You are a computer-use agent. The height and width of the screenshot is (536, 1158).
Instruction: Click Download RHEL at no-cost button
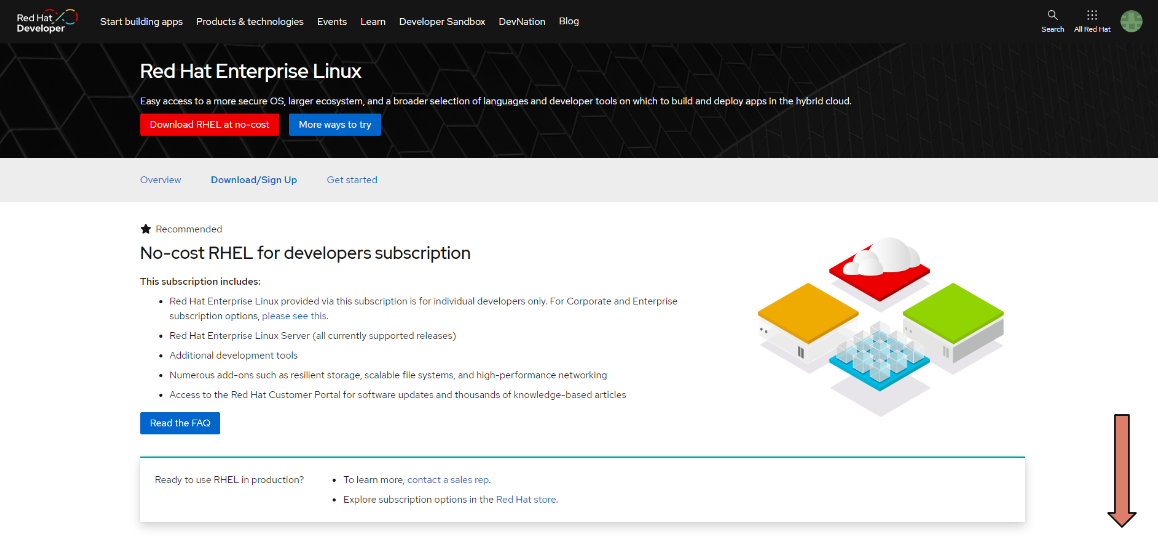click(210, 125)
